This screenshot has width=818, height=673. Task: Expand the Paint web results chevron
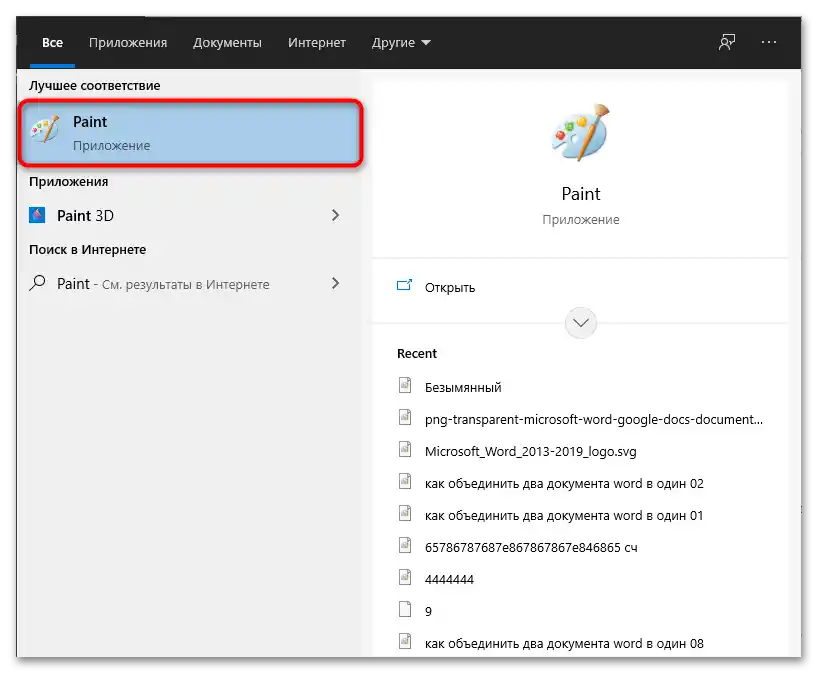pyautogui.click(x=335, y=283)
